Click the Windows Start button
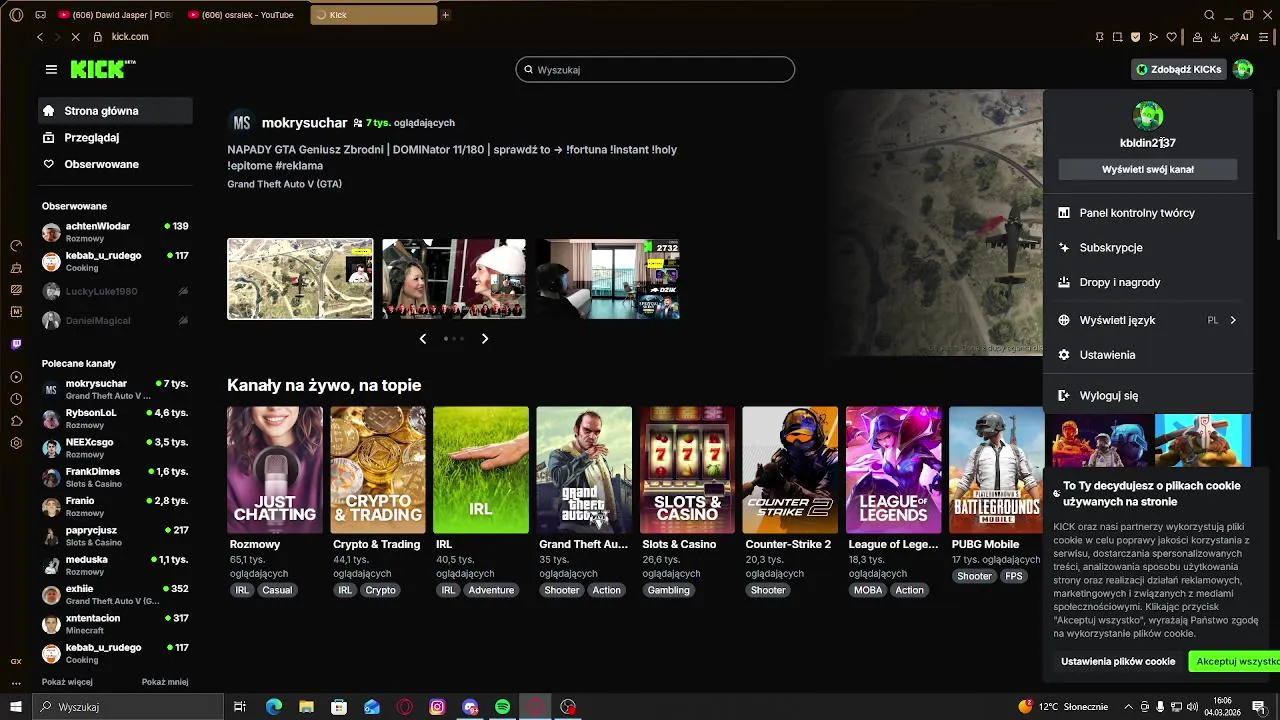 click(16, 707)
